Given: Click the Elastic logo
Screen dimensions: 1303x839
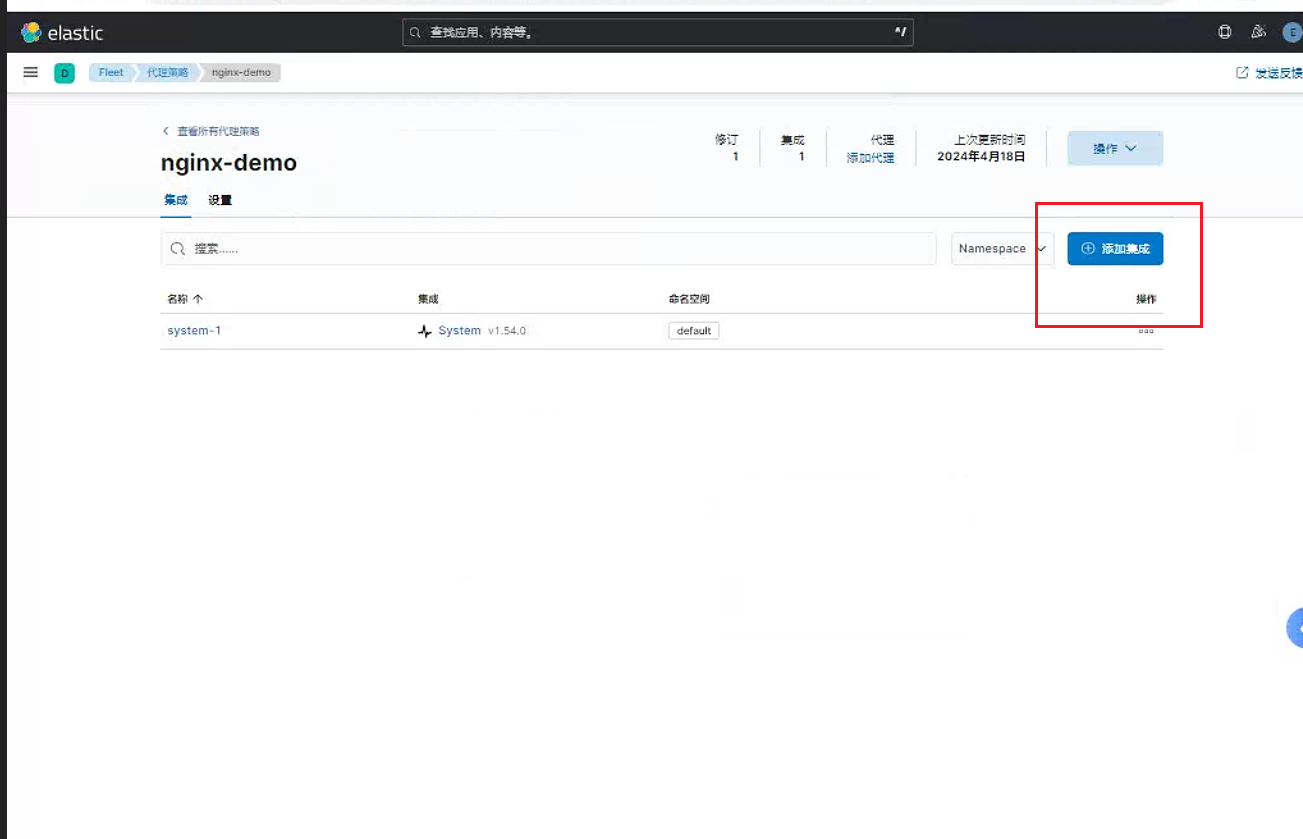Looking at the screenshot, I should (62, 33).
